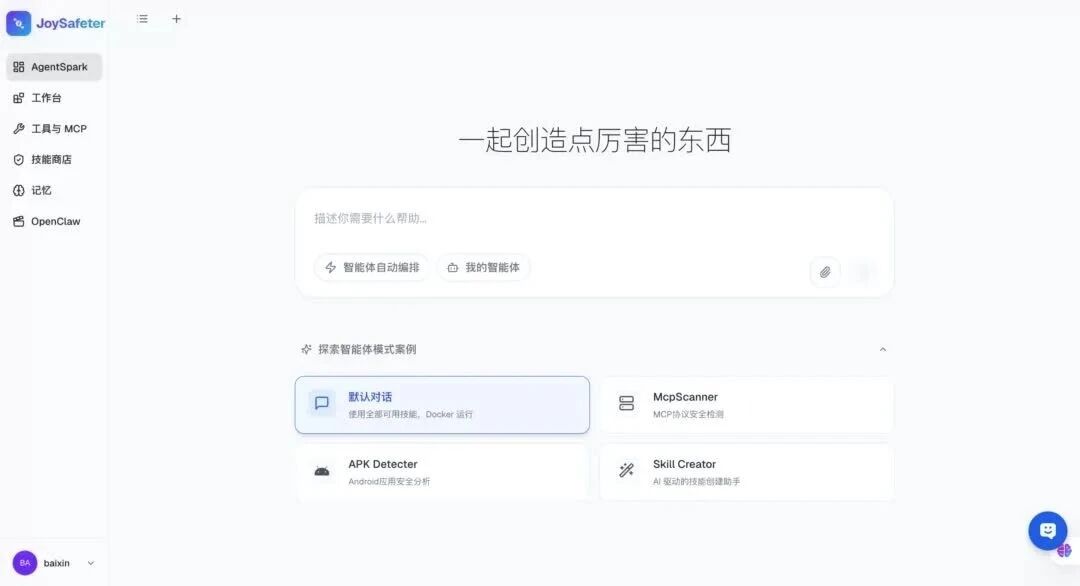Click the 智能体自动编排 button

click(x=372, y=267)
